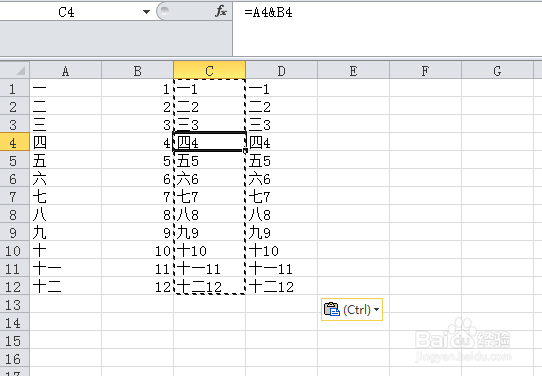Click cell C12 containing 十二12
542x376 pixels.
[x=209, y=286]
